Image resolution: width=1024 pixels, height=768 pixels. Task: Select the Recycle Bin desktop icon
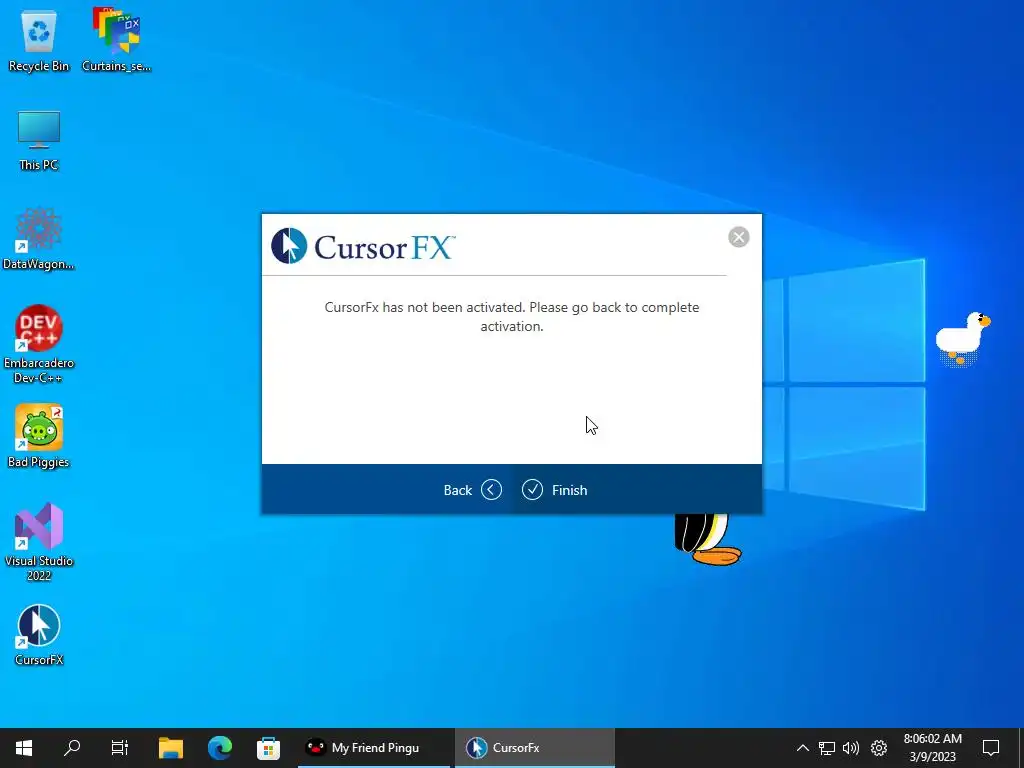click(x=39, y=41)
